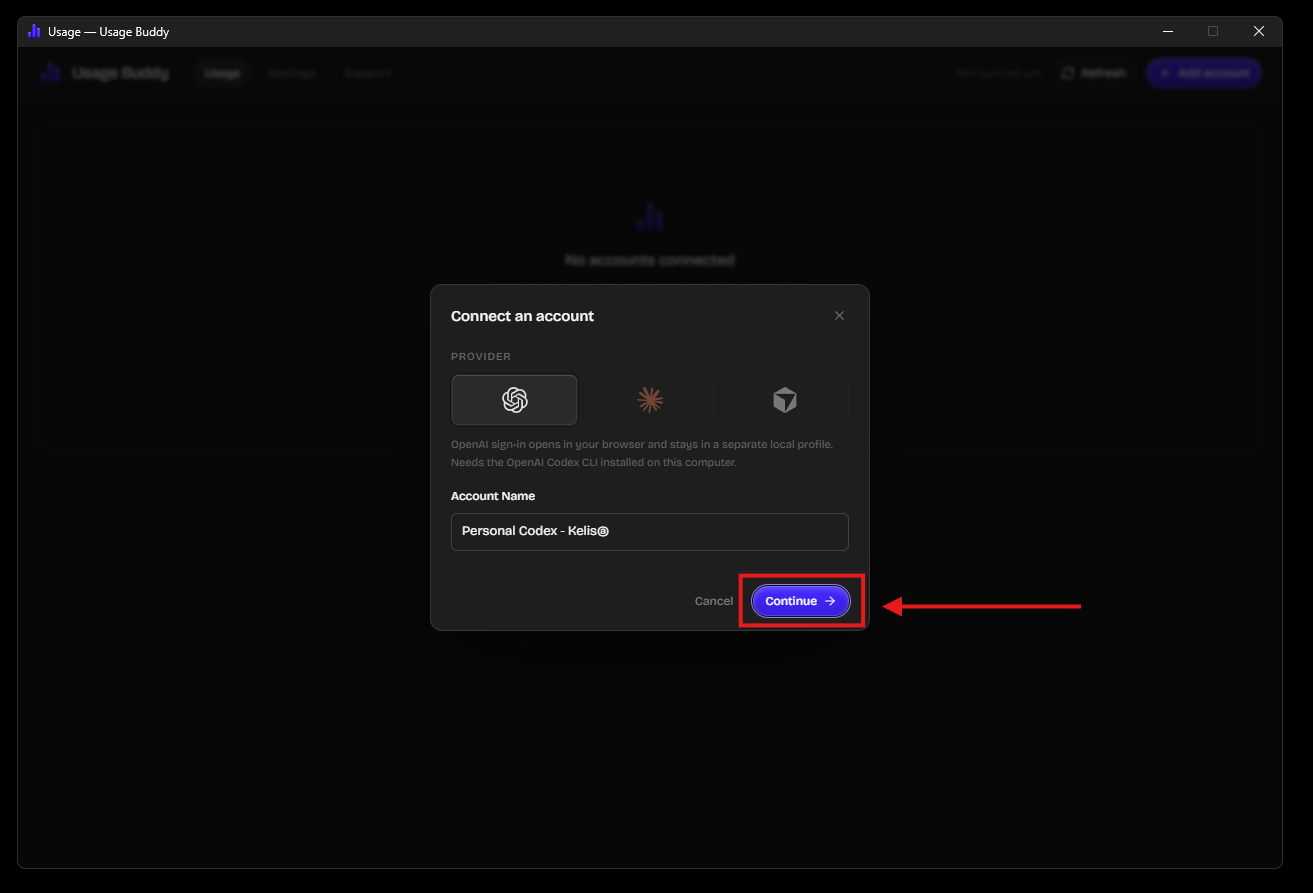Open the Settings tab
The image size is (1313, 893).
[x=292, y=73]
